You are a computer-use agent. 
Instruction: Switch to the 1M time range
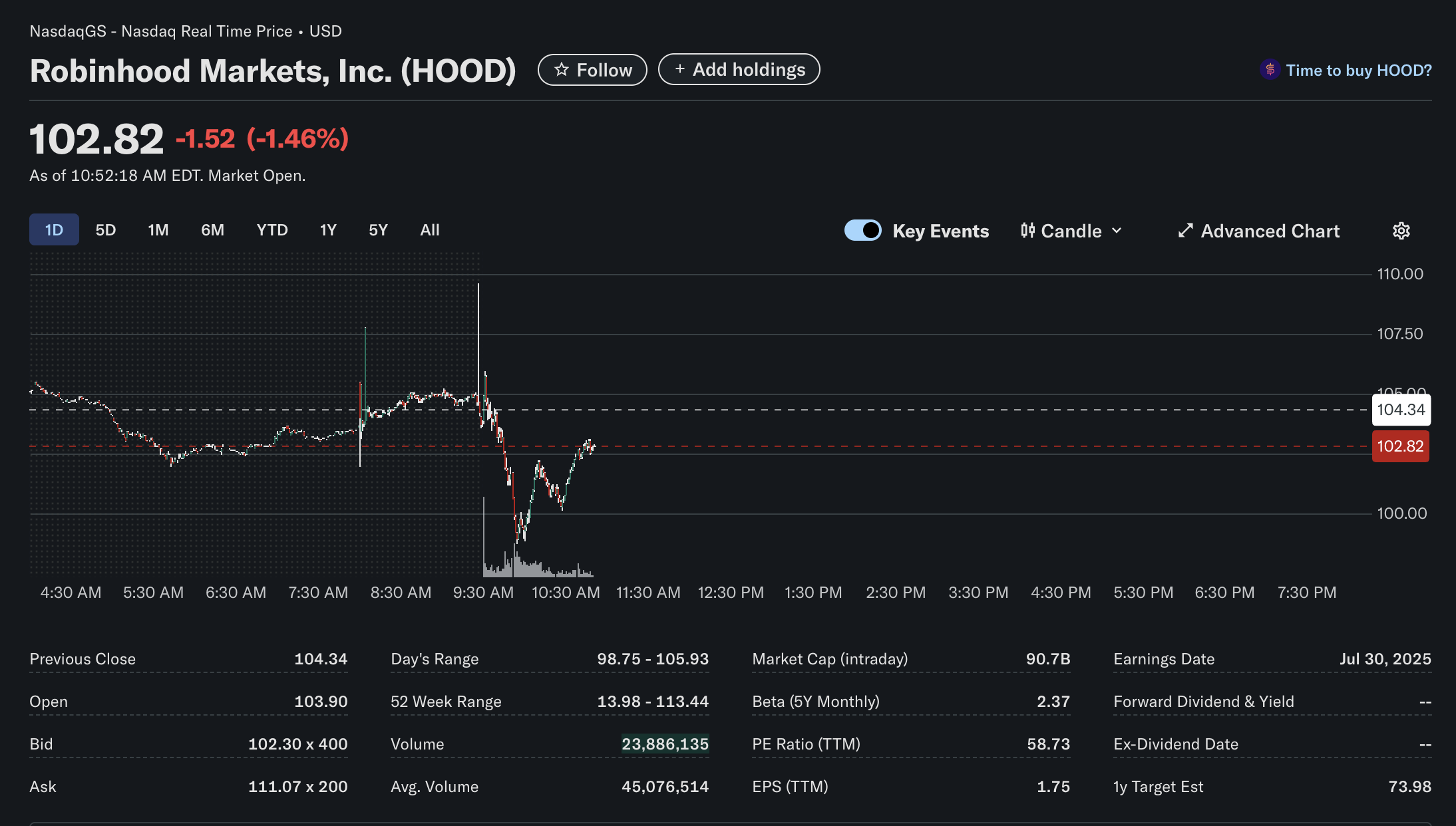point(158,230)
